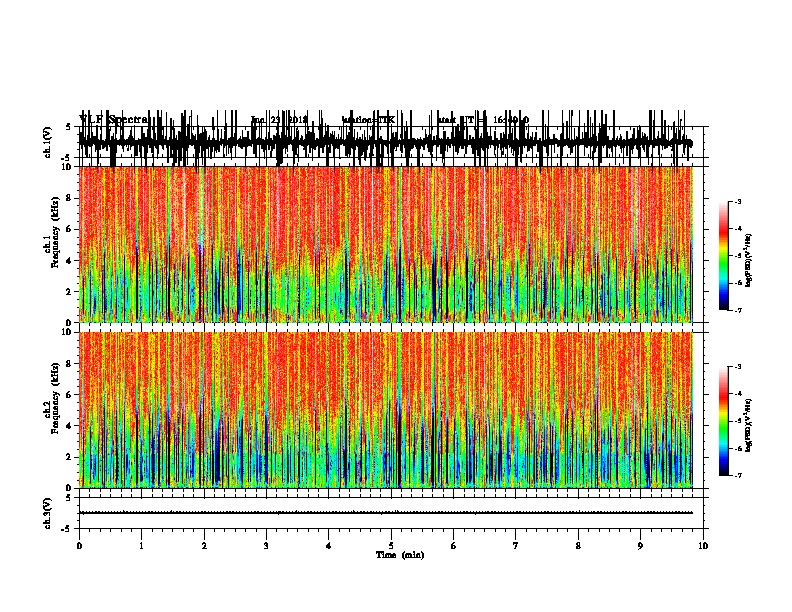Click the time axis tick label 3
Screen dimensions: 792x612
coord(266,546)
